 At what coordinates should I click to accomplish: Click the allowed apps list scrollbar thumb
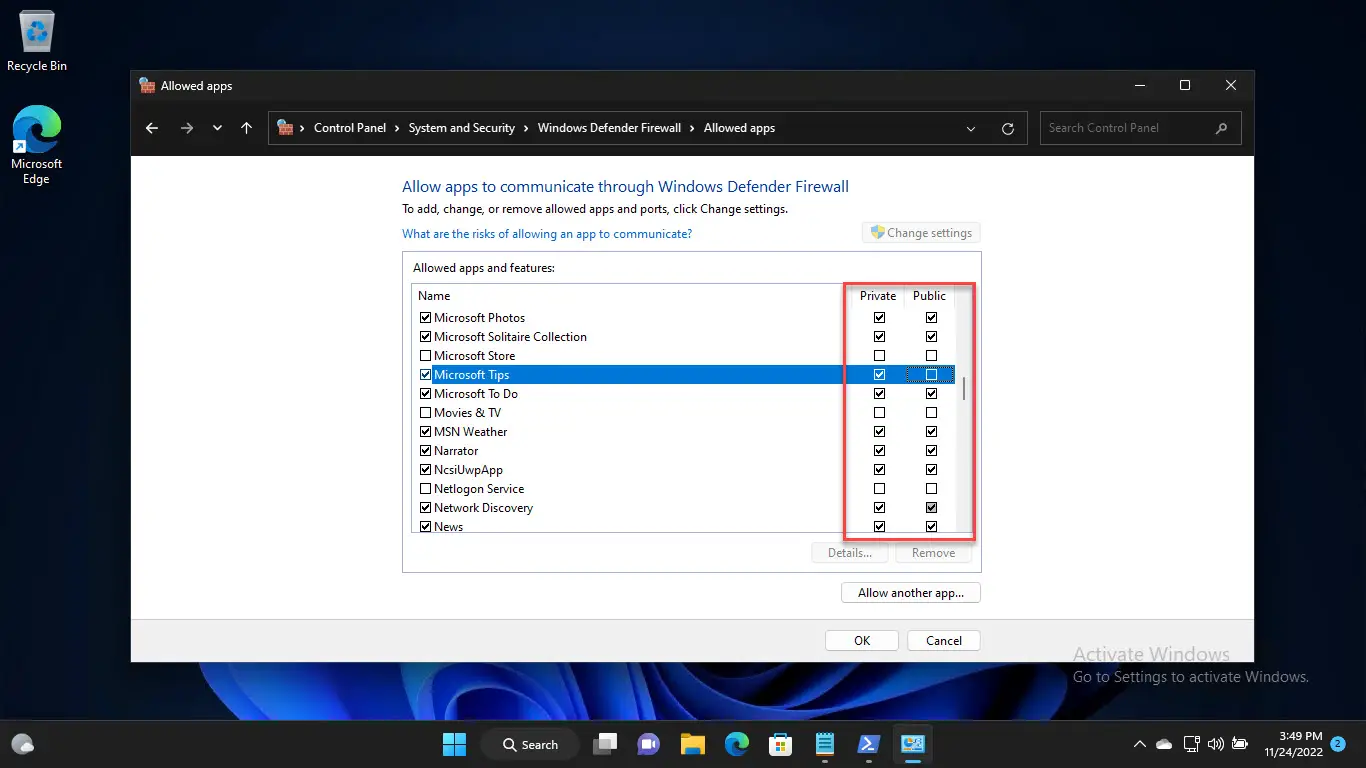click(x=964, y=388)
